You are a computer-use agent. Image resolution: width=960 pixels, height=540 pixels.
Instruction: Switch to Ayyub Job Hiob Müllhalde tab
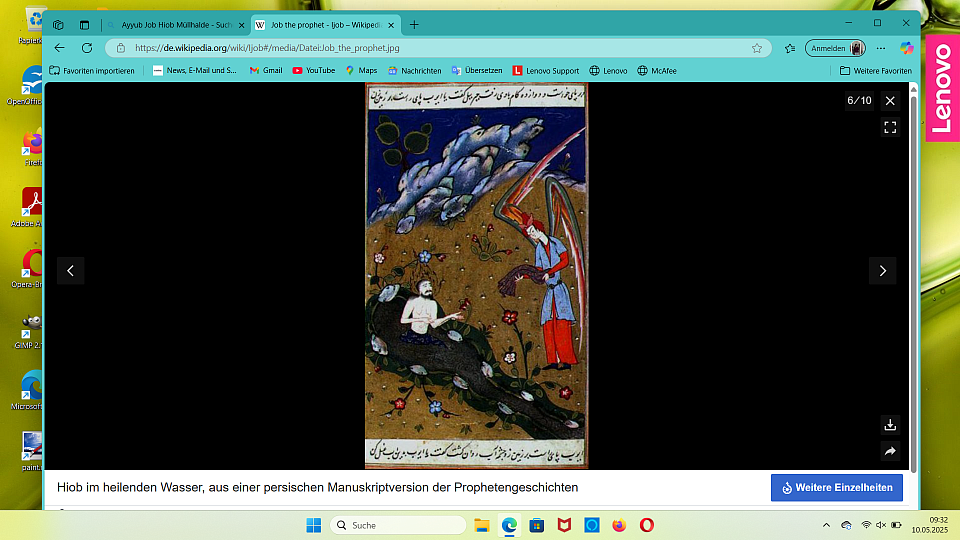coord(176,25)
